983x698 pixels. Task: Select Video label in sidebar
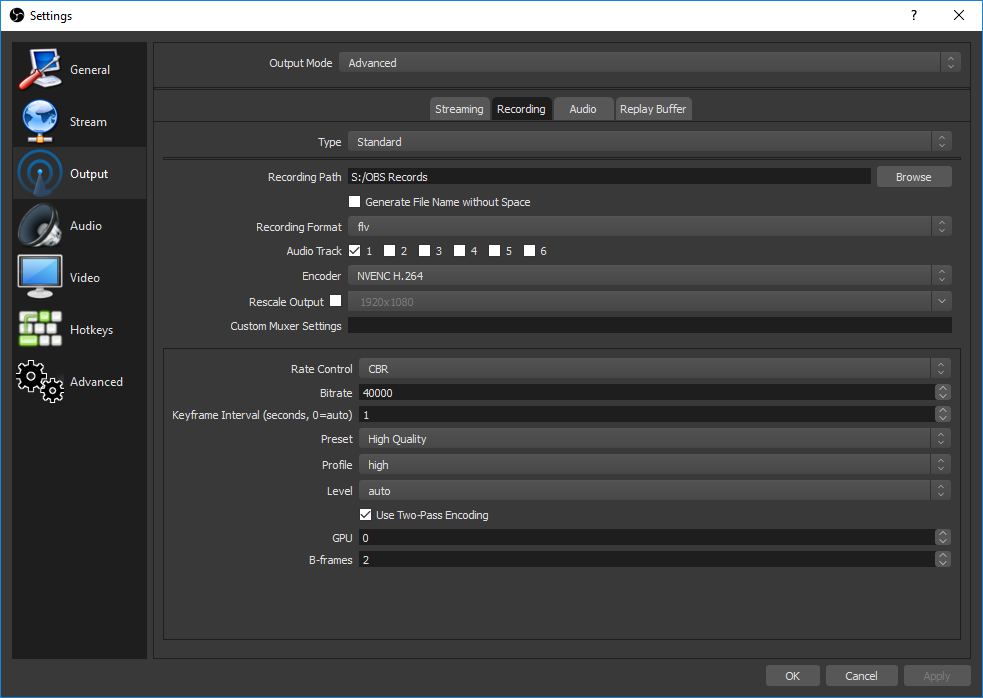[x=85, y=278]
